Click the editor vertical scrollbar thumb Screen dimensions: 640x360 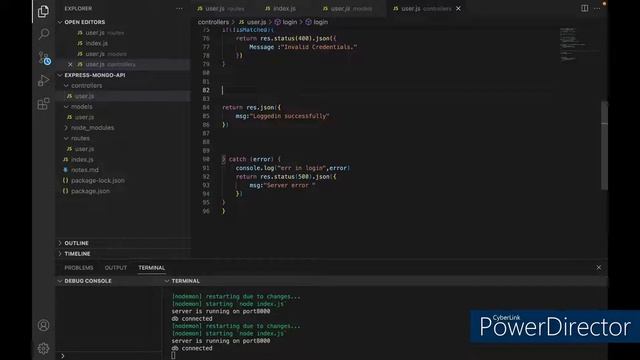click(x=604, y=145)
